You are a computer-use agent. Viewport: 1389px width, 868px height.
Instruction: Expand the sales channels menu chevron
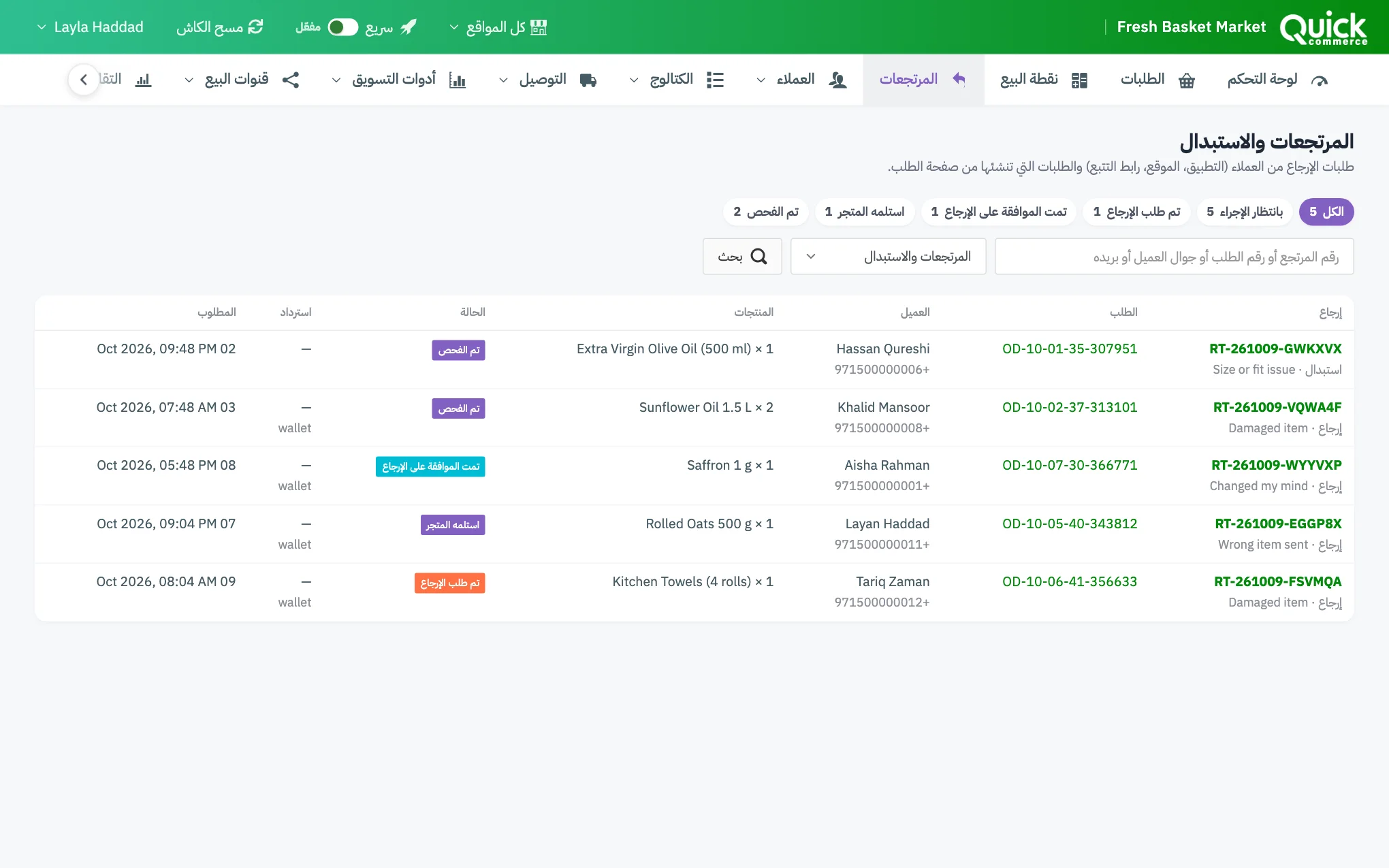tap(189, 80)
